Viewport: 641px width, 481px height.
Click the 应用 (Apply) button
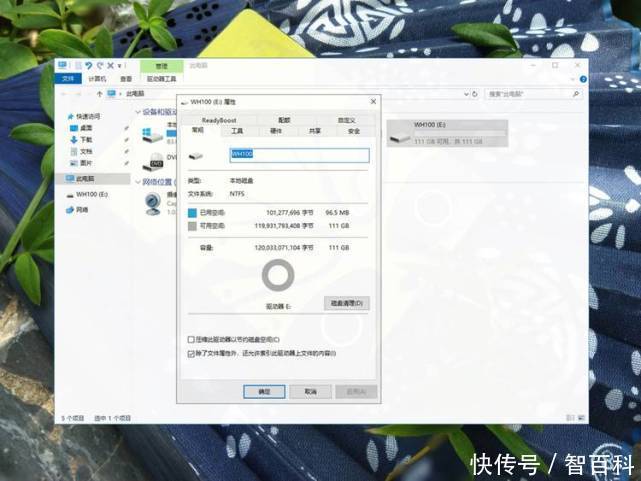pyautogui.click(x=356, y=392)
